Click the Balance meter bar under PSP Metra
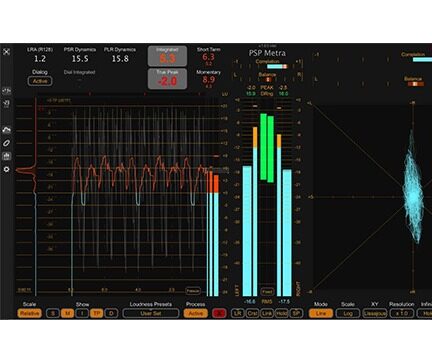 click(x=267, y=80)
